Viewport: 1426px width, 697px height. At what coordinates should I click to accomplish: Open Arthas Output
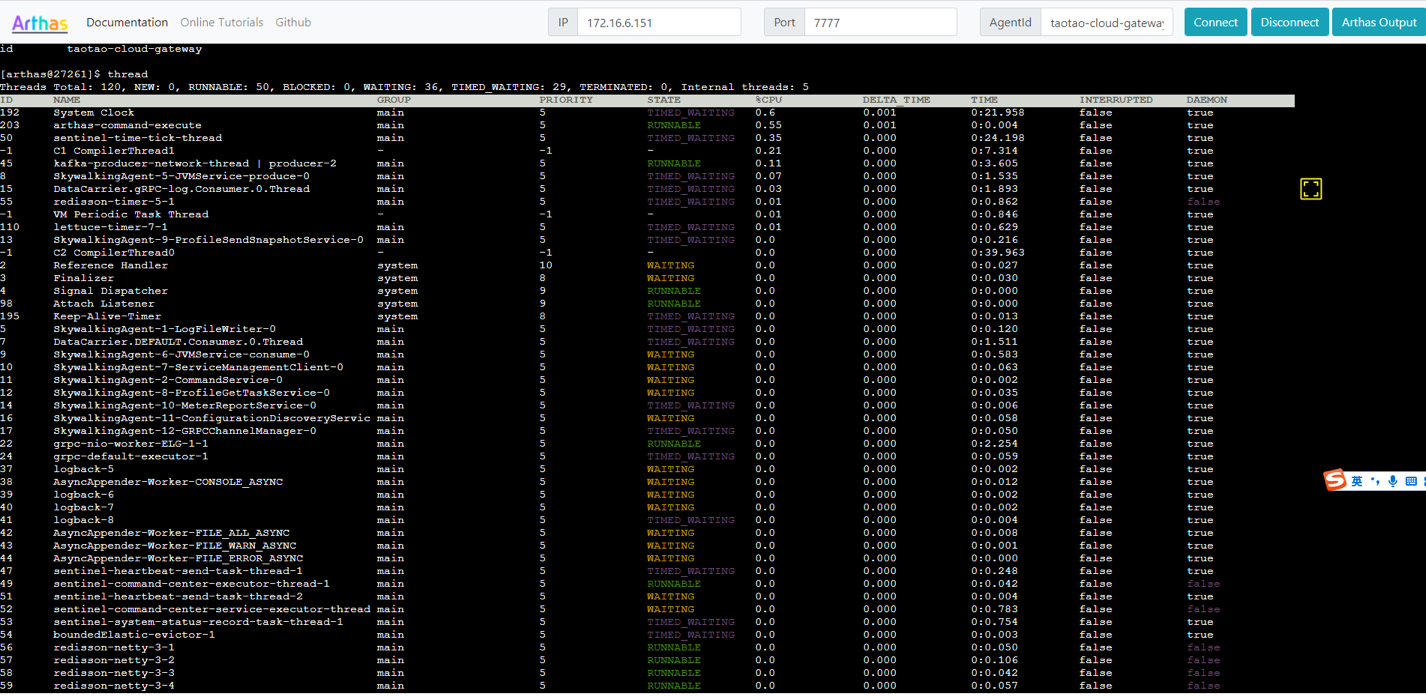click(1379, 22)
